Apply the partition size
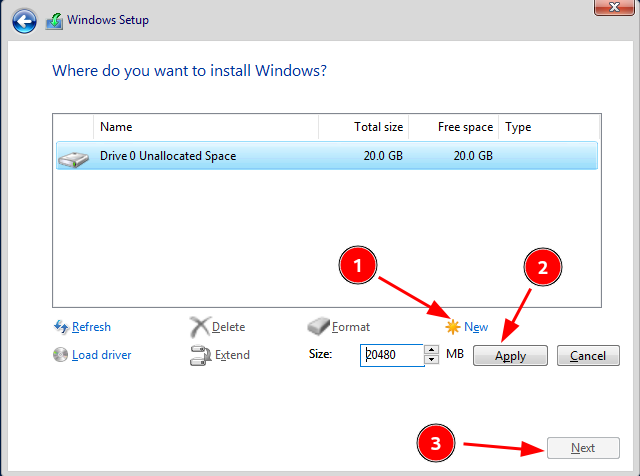This screenshot has height=476, width=640. (x=510, y=356)
